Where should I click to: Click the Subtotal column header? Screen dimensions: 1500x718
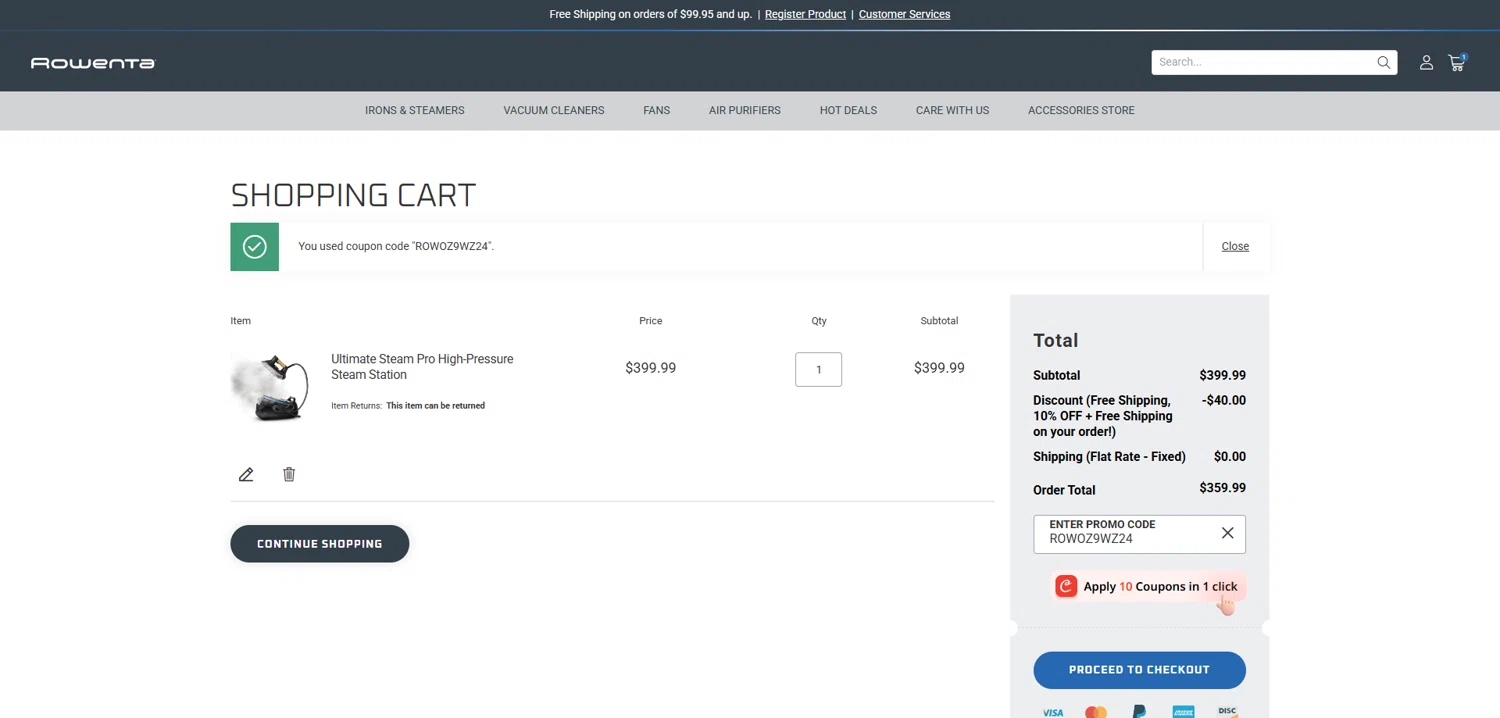939,321
